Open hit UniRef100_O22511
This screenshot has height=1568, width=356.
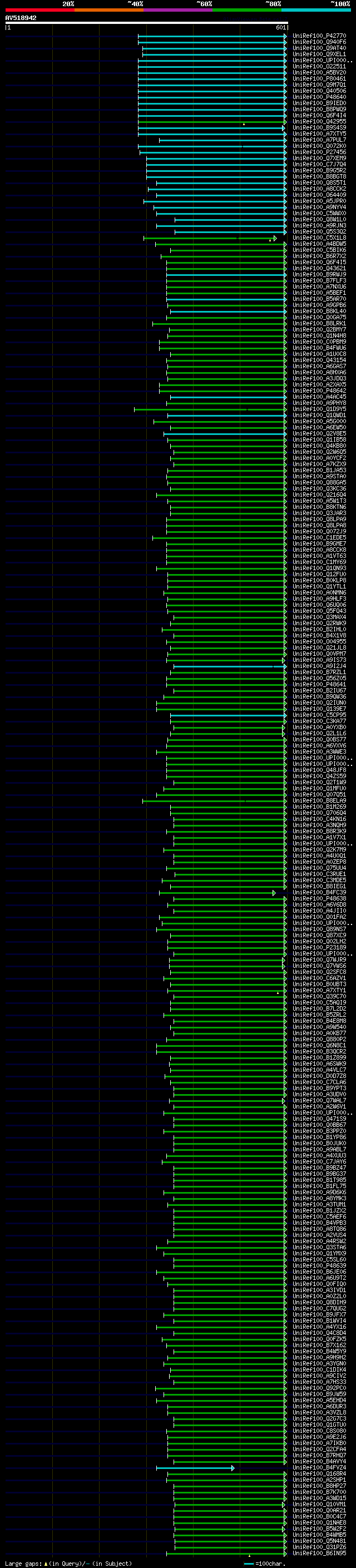pos(319,66)
